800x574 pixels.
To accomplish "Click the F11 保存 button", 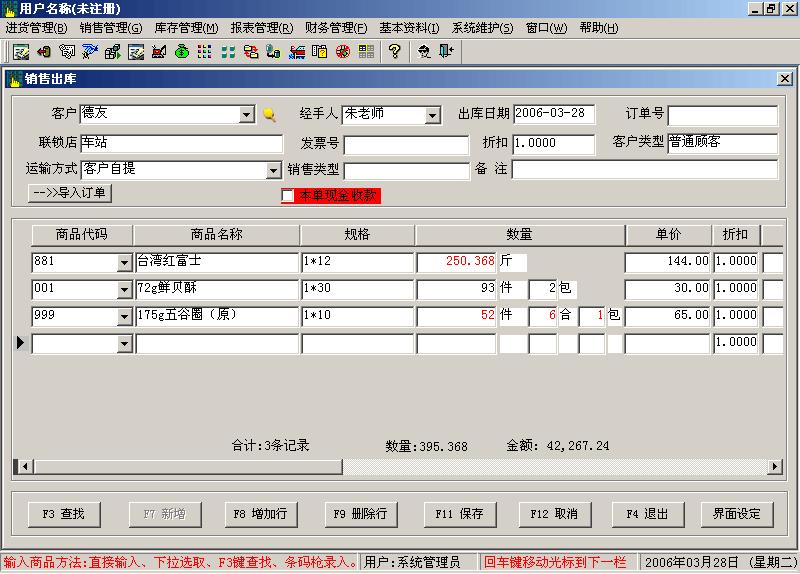I will pyautogui.click(x=460, y=514).
